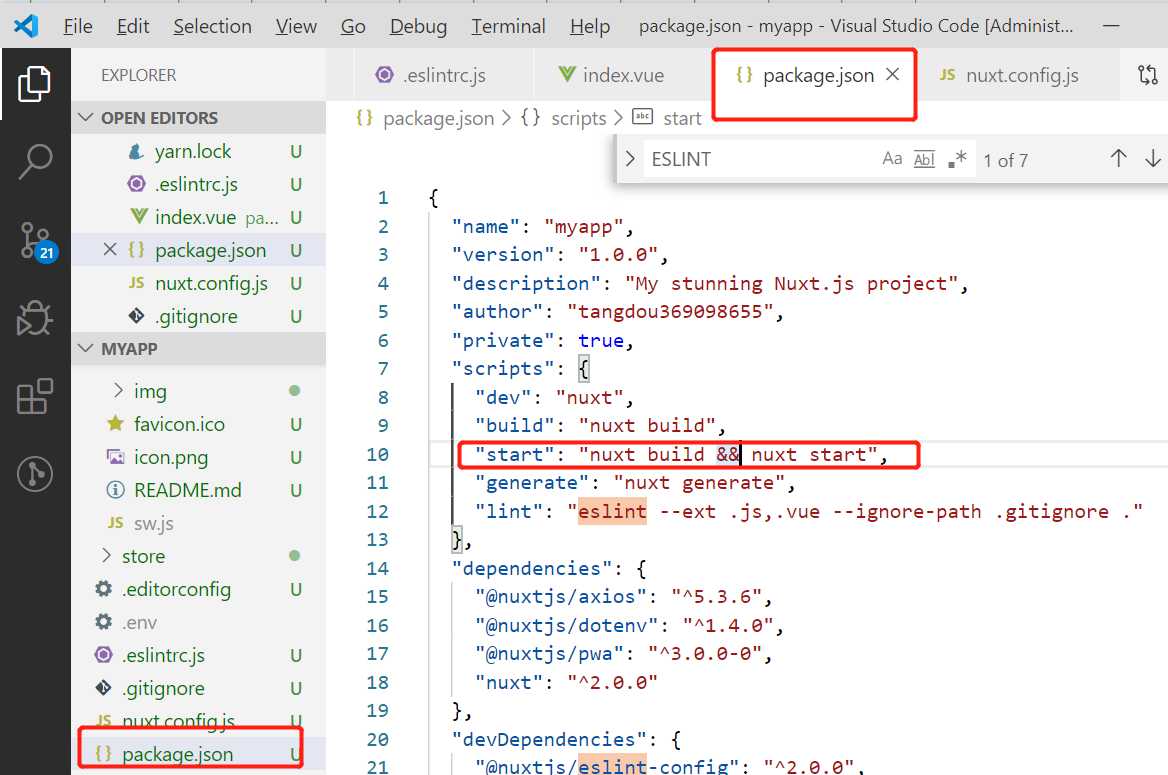The width and height of the screenshot is (1168, 775).
Task: Go to next search match arrow
Action: pos(1152,159)
